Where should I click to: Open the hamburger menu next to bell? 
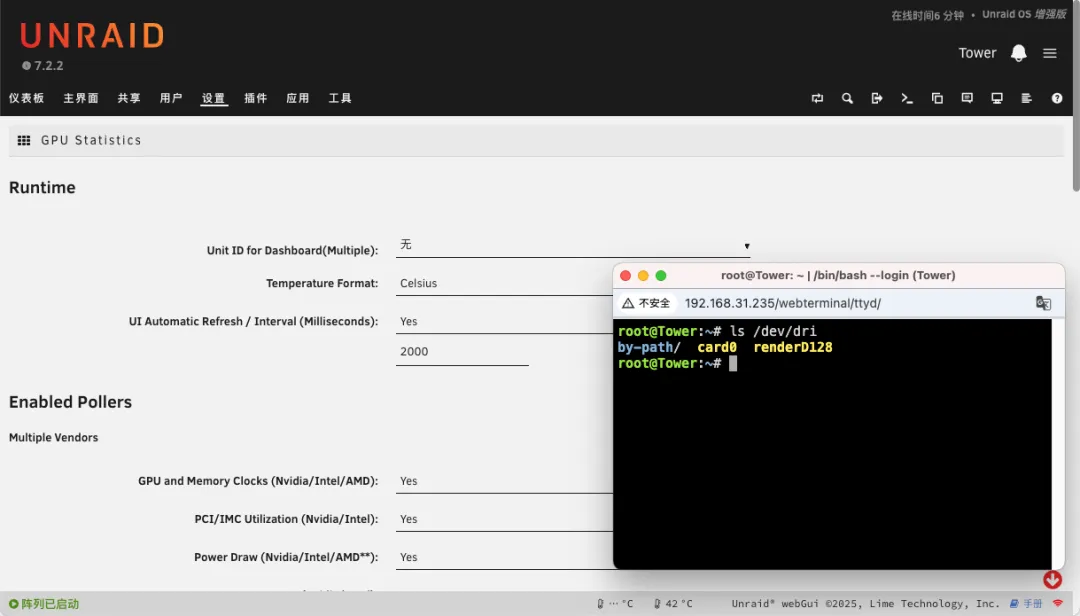pos(1049,53)
